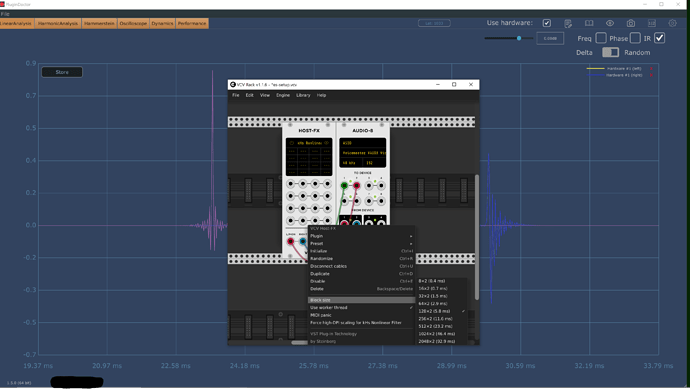690x389 pixels.
Task: Click Duplicate in the context menu
Action: coord(361,274)
